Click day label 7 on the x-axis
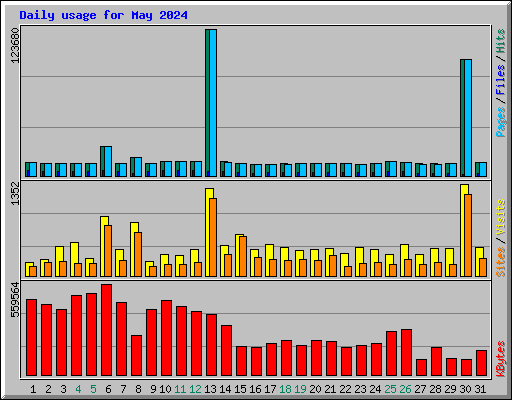The height and width of the screenshot is (400, 512). 123,389
